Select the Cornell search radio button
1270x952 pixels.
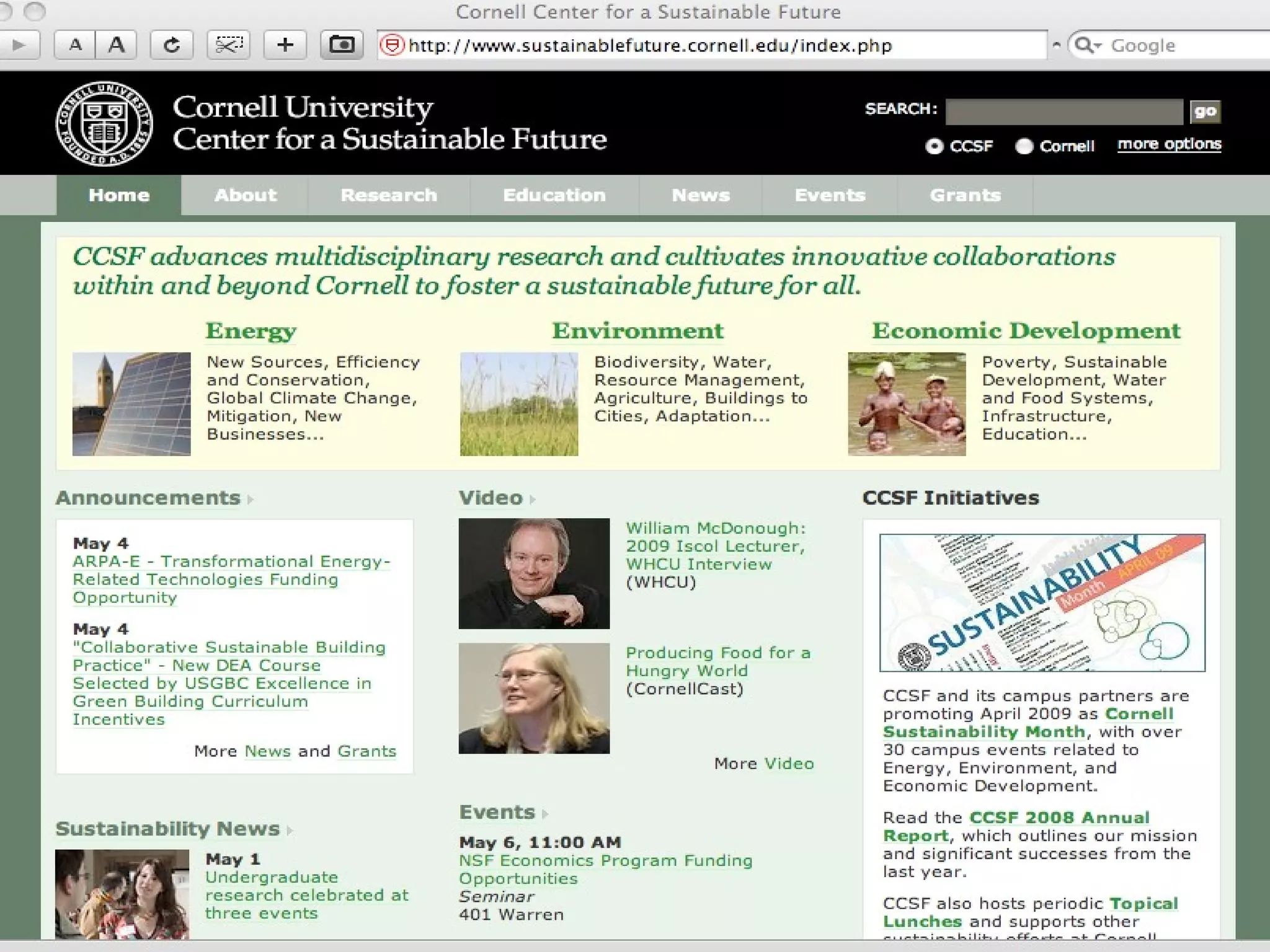point(1024,146)
